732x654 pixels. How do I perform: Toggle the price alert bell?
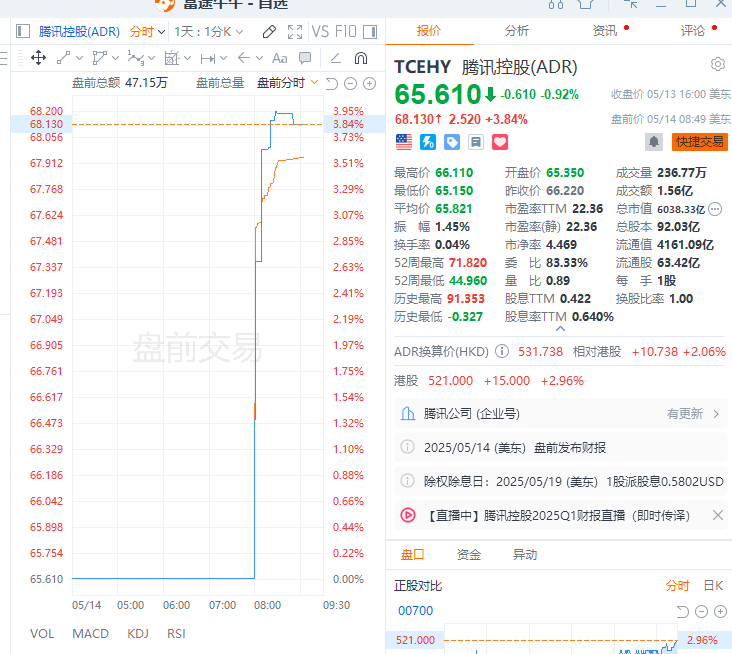point(654,142)
